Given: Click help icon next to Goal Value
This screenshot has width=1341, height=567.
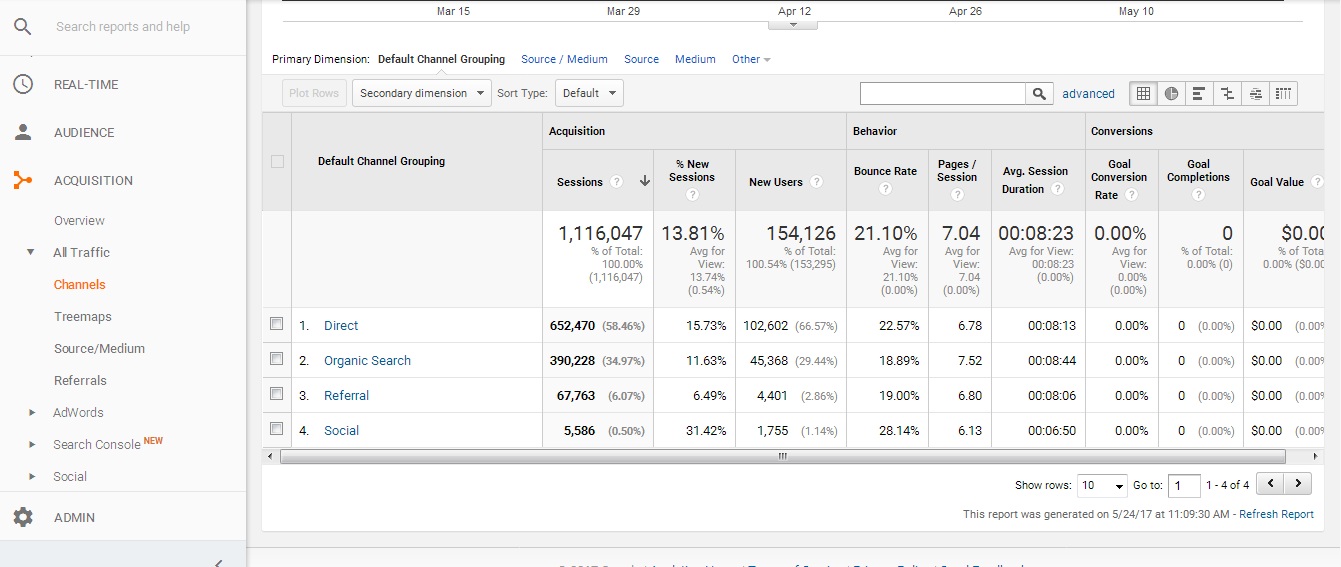Looking at the screenshot, I should [1317, 182].
